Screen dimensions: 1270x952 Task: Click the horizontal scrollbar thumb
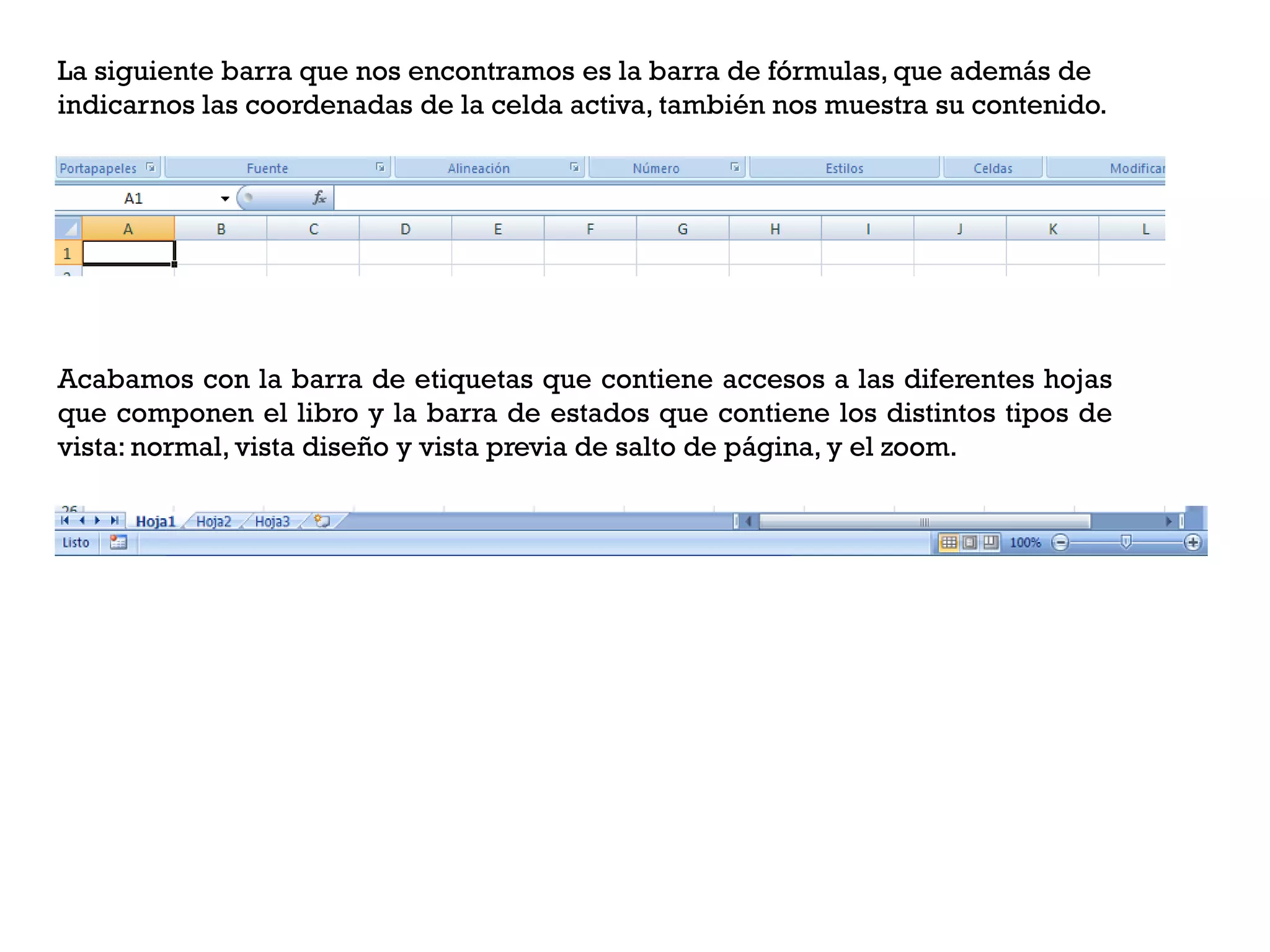tap(925, 522)
